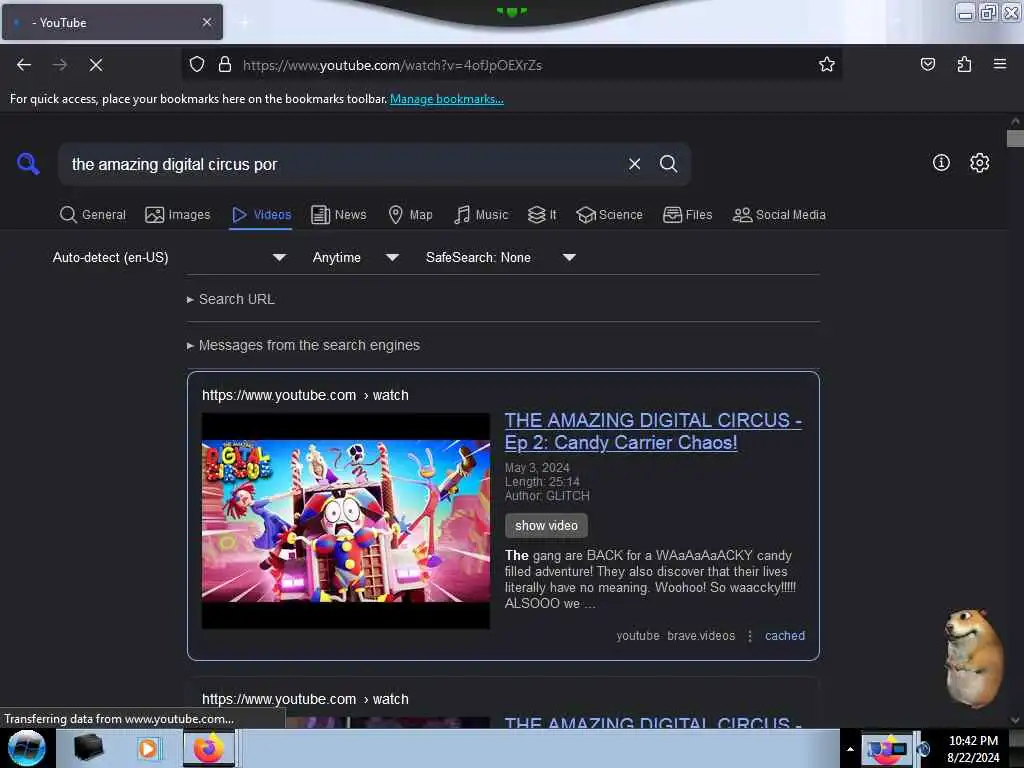Open a new tab with plus
Image resolution: width=1024 pixels, height=768 pixels.
(x=244, y=22)
